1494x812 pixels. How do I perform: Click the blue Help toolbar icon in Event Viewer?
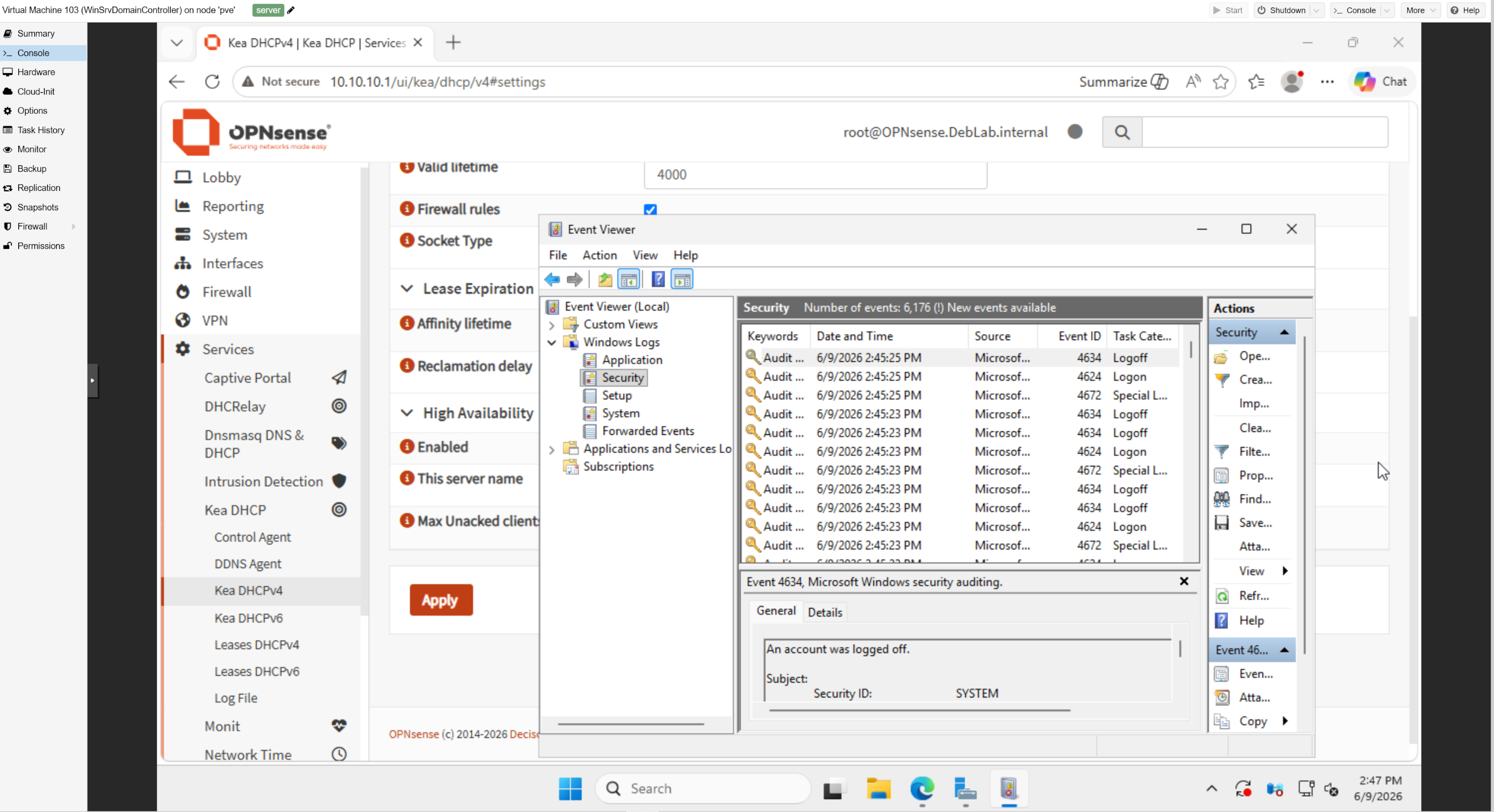[658, 279]
